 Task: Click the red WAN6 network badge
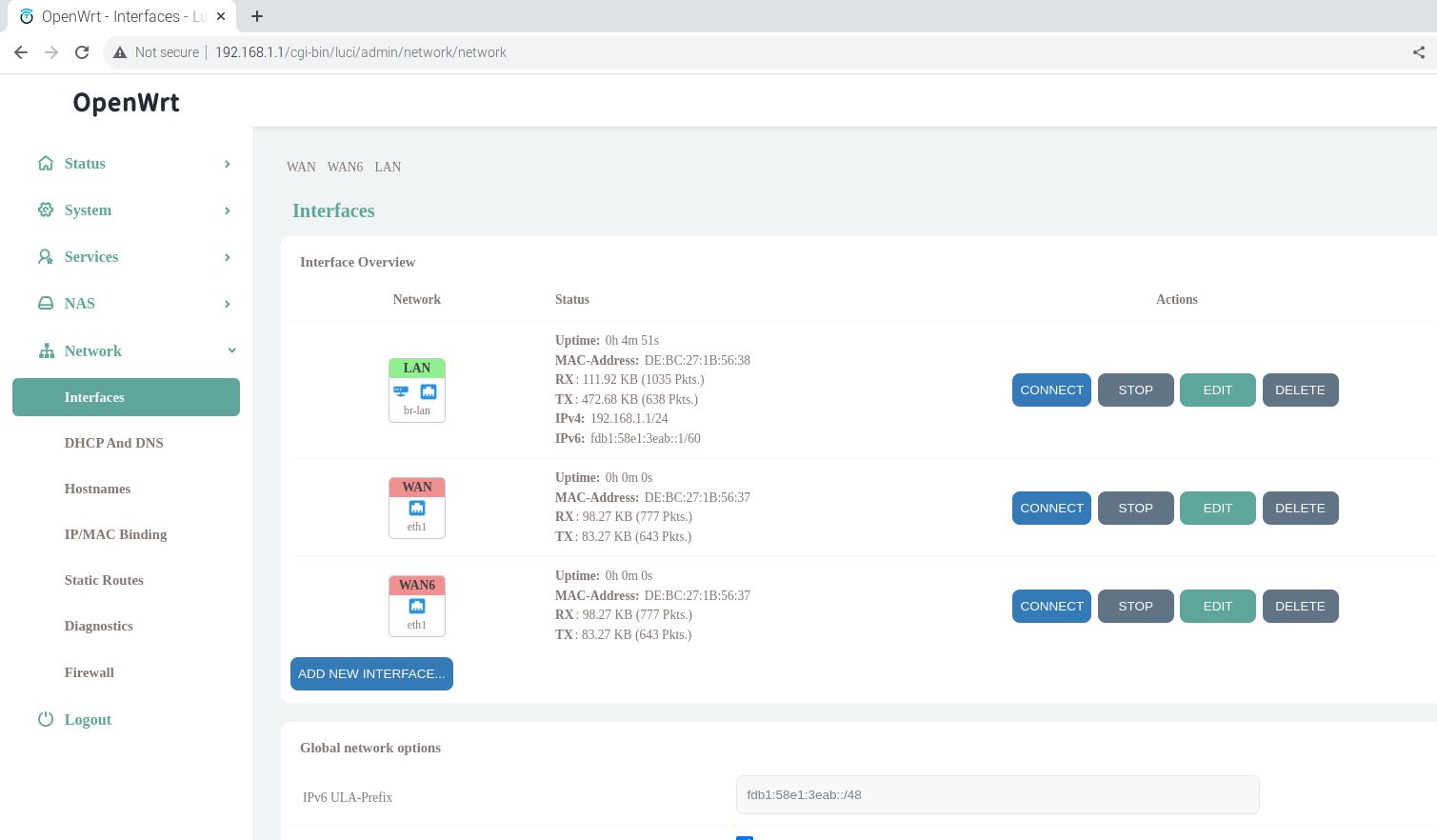point(417,585)
